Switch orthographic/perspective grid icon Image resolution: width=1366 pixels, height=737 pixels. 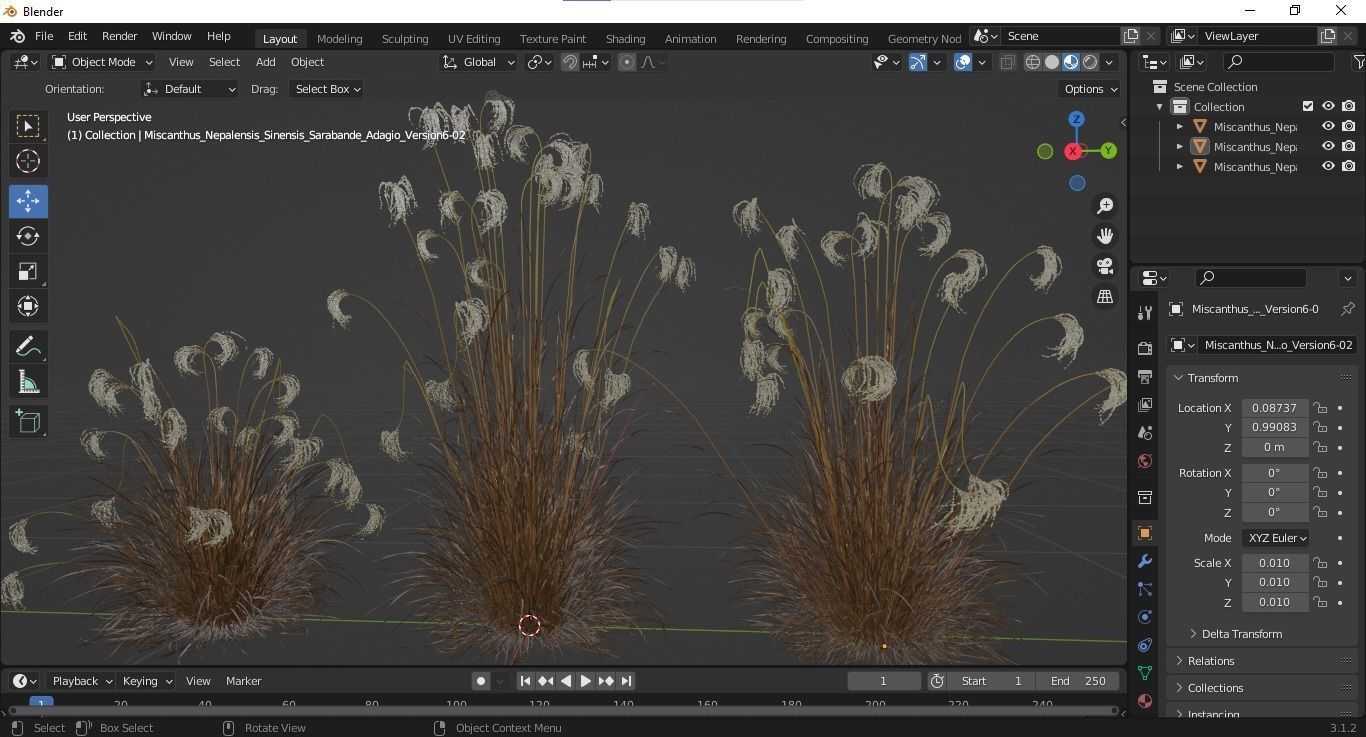(1105, 297)
